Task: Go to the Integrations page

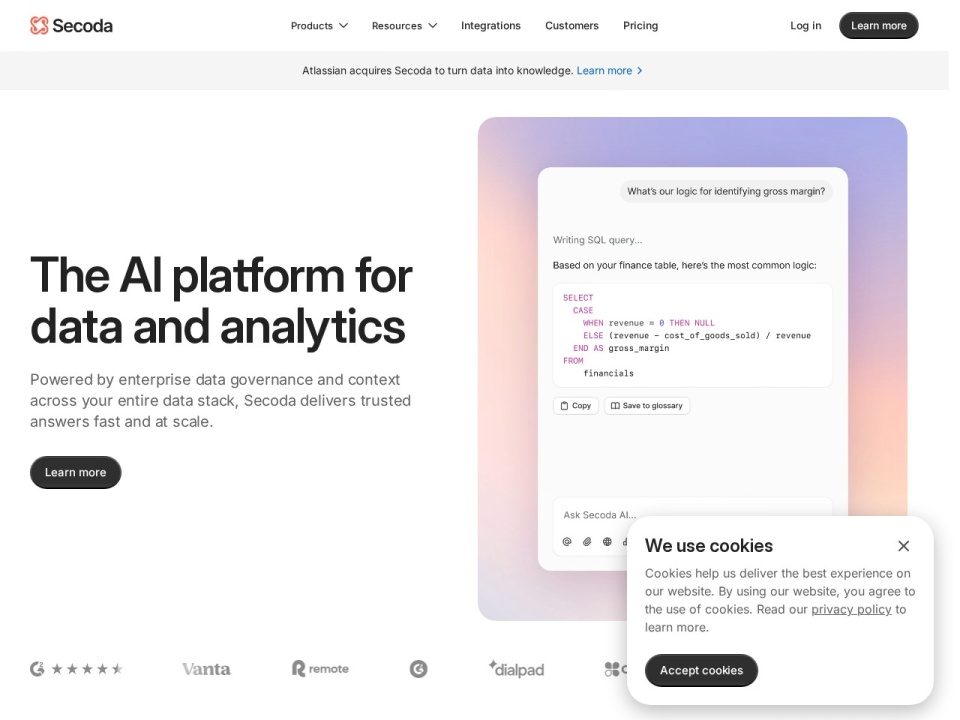Action: tap(490, 26)
